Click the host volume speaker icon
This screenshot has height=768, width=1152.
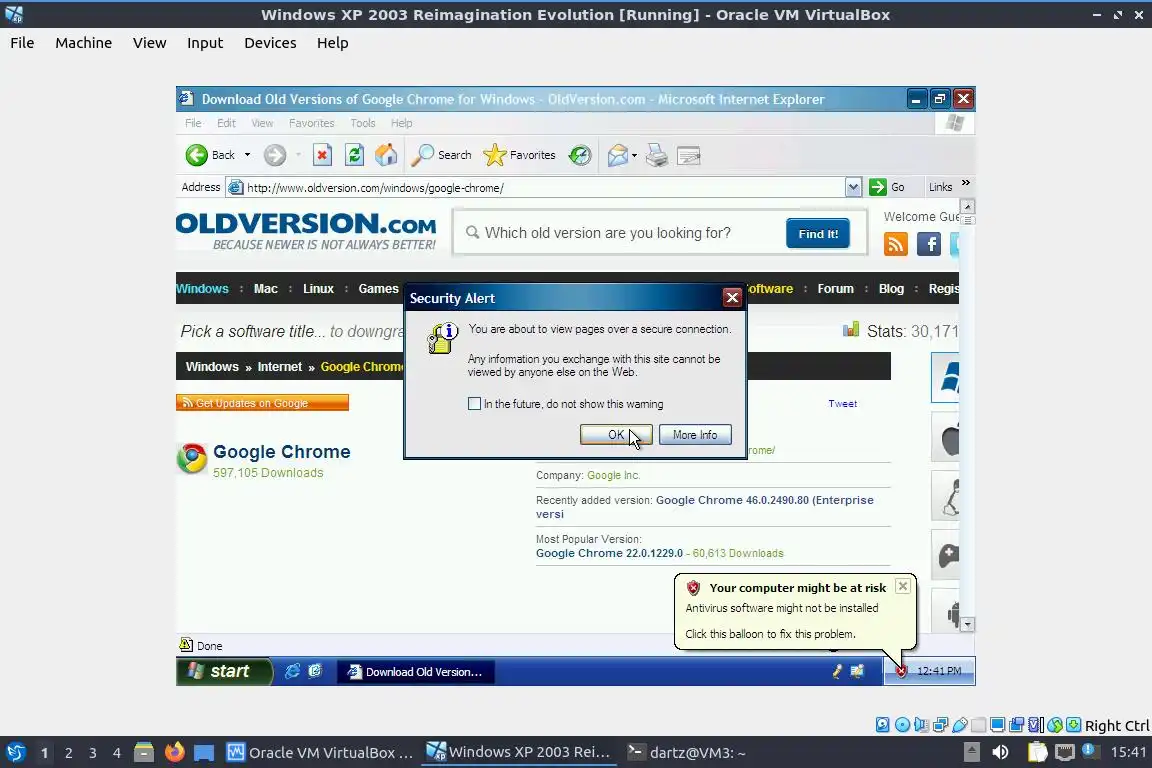tap(1000, 753)
